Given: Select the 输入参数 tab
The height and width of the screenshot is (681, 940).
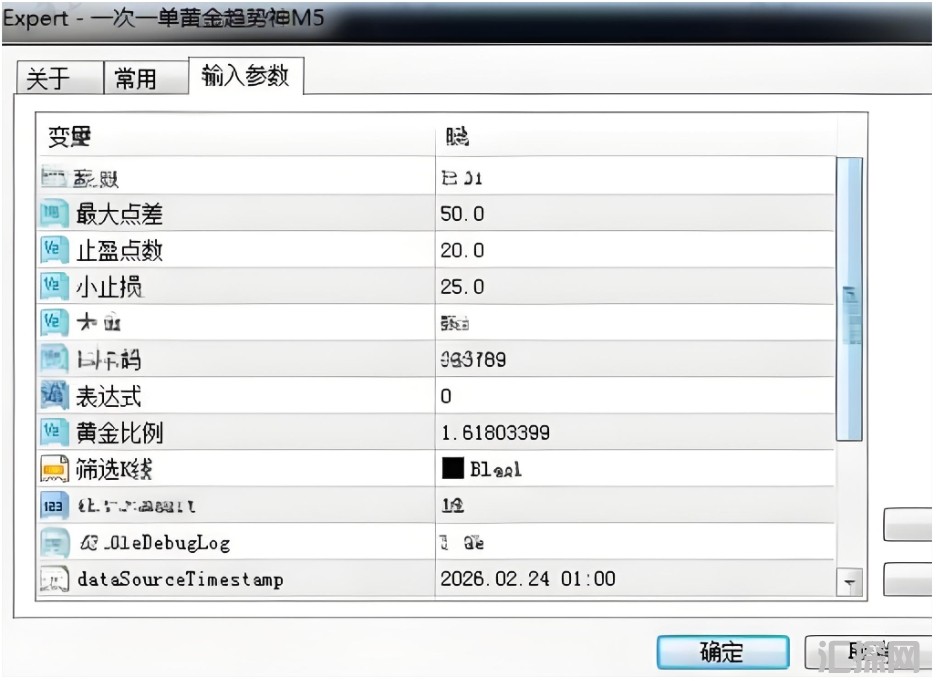Looking at the screenshot, I should coord(245,76).
